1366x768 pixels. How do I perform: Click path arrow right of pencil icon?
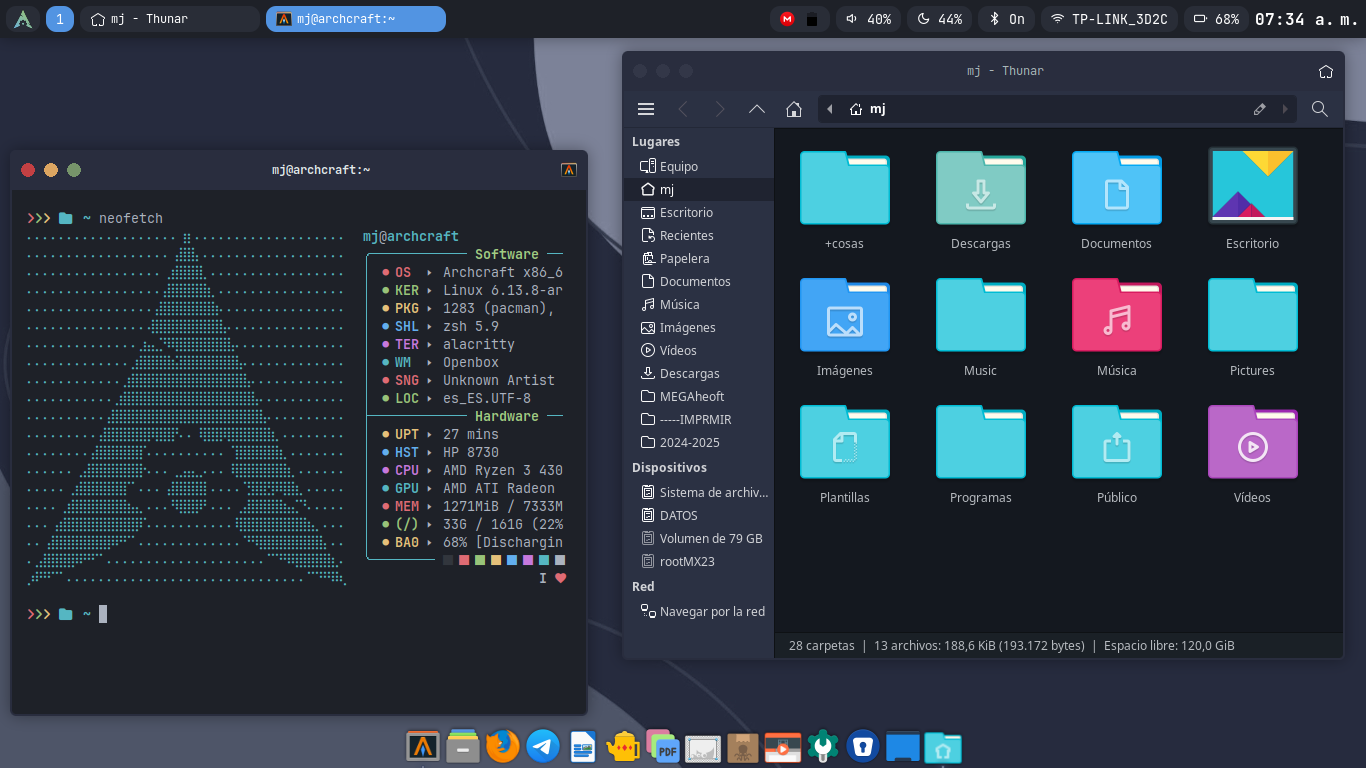[1285, 109]
